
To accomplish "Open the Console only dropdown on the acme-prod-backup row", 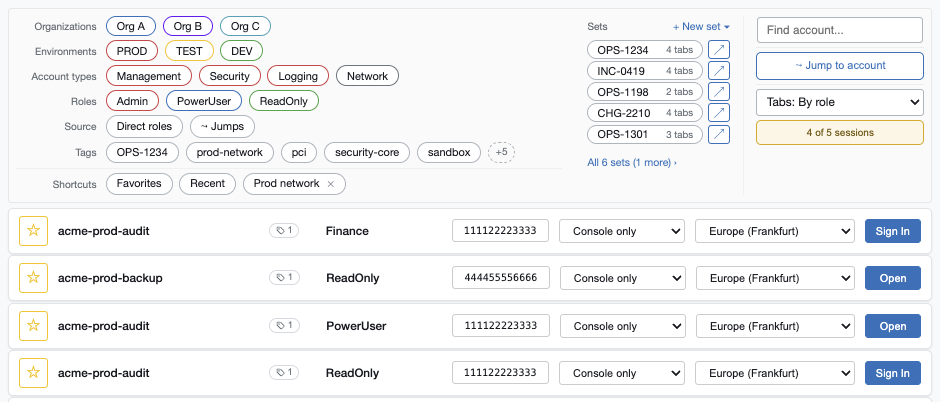I will click(x=622, y=278).
